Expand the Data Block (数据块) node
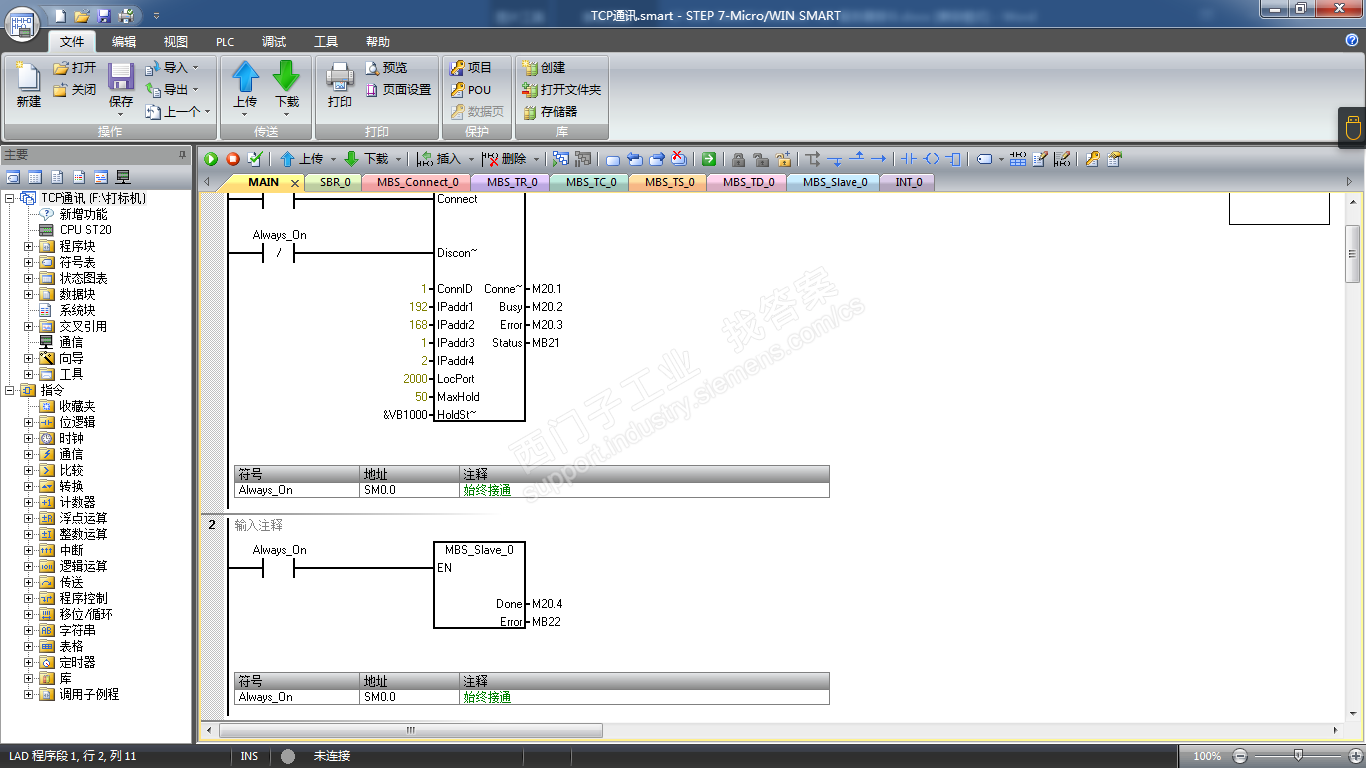This screenshot has width=1366, height=768. (29, 294)
